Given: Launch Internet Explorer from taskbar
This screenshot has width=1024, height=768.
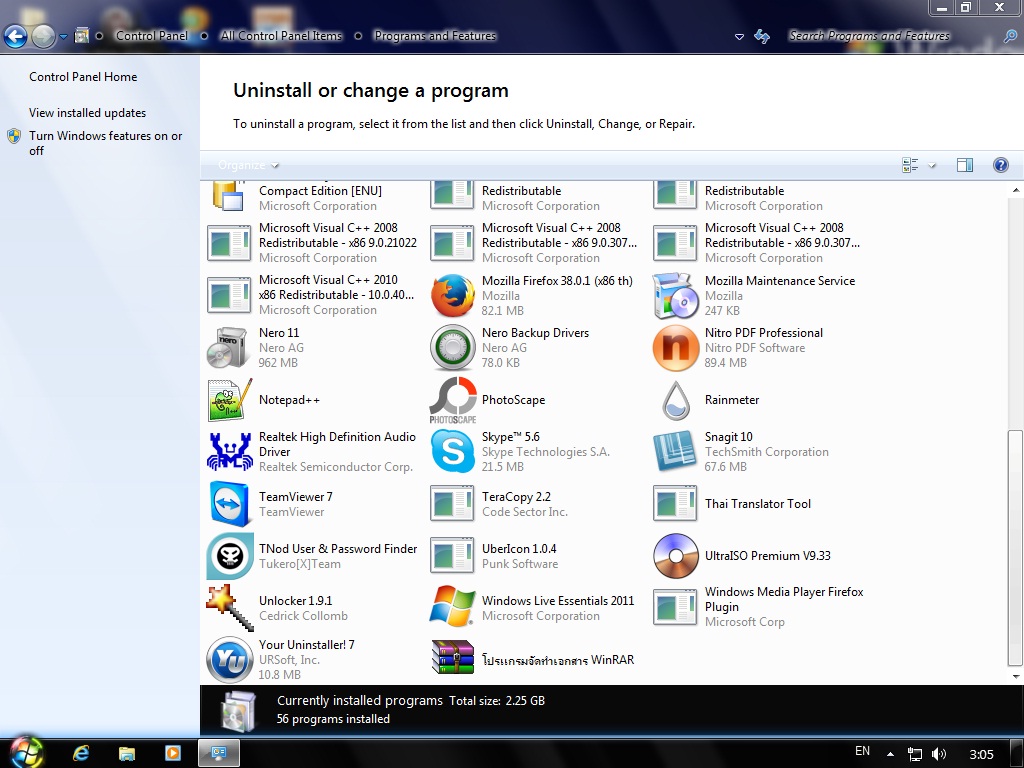Looking at the screenshot, I should tap(81, 753).
